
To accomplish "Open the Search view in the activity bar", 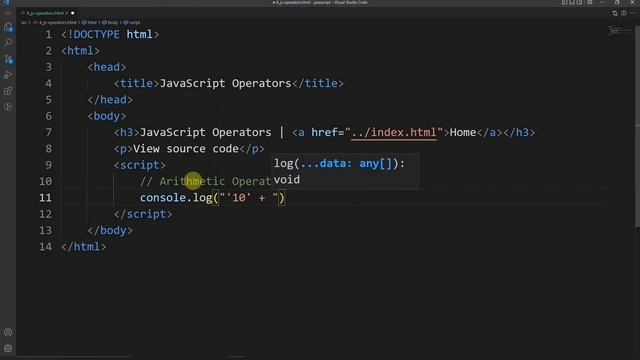I will [8, 42].
